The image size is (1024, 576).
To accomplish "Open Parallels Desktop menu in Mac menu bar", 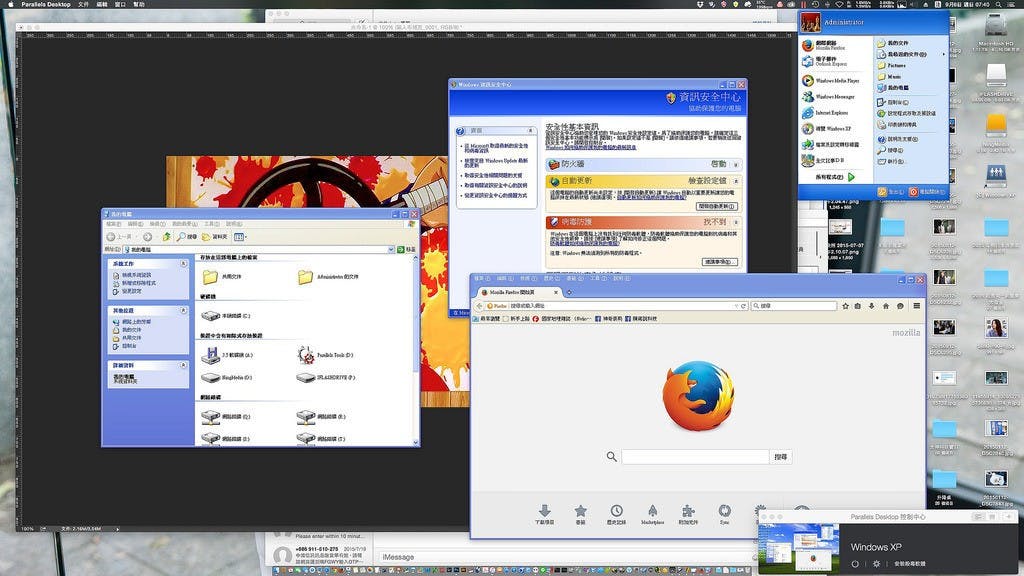I will 45,5.
